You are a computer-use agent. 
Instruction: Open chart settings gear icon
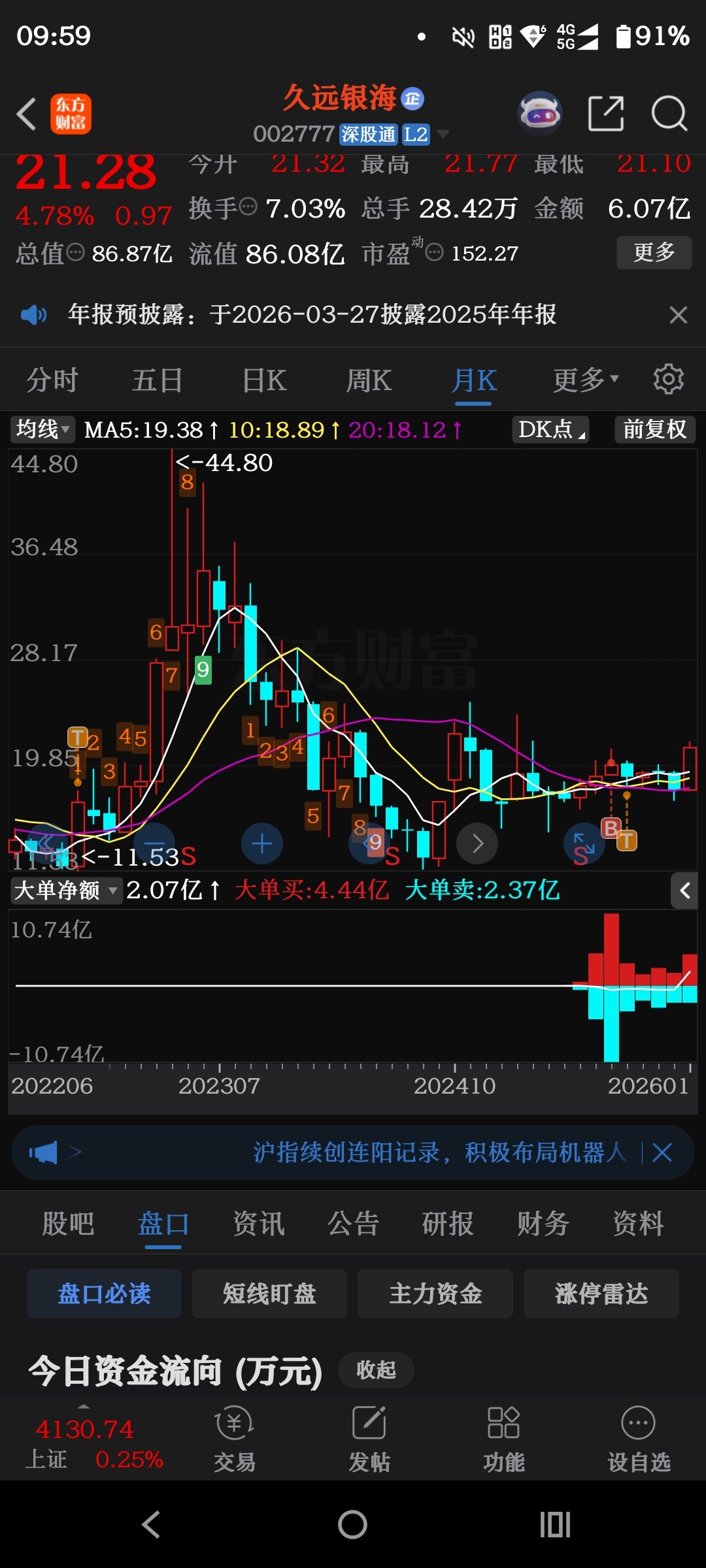click(x=668, y=379)
